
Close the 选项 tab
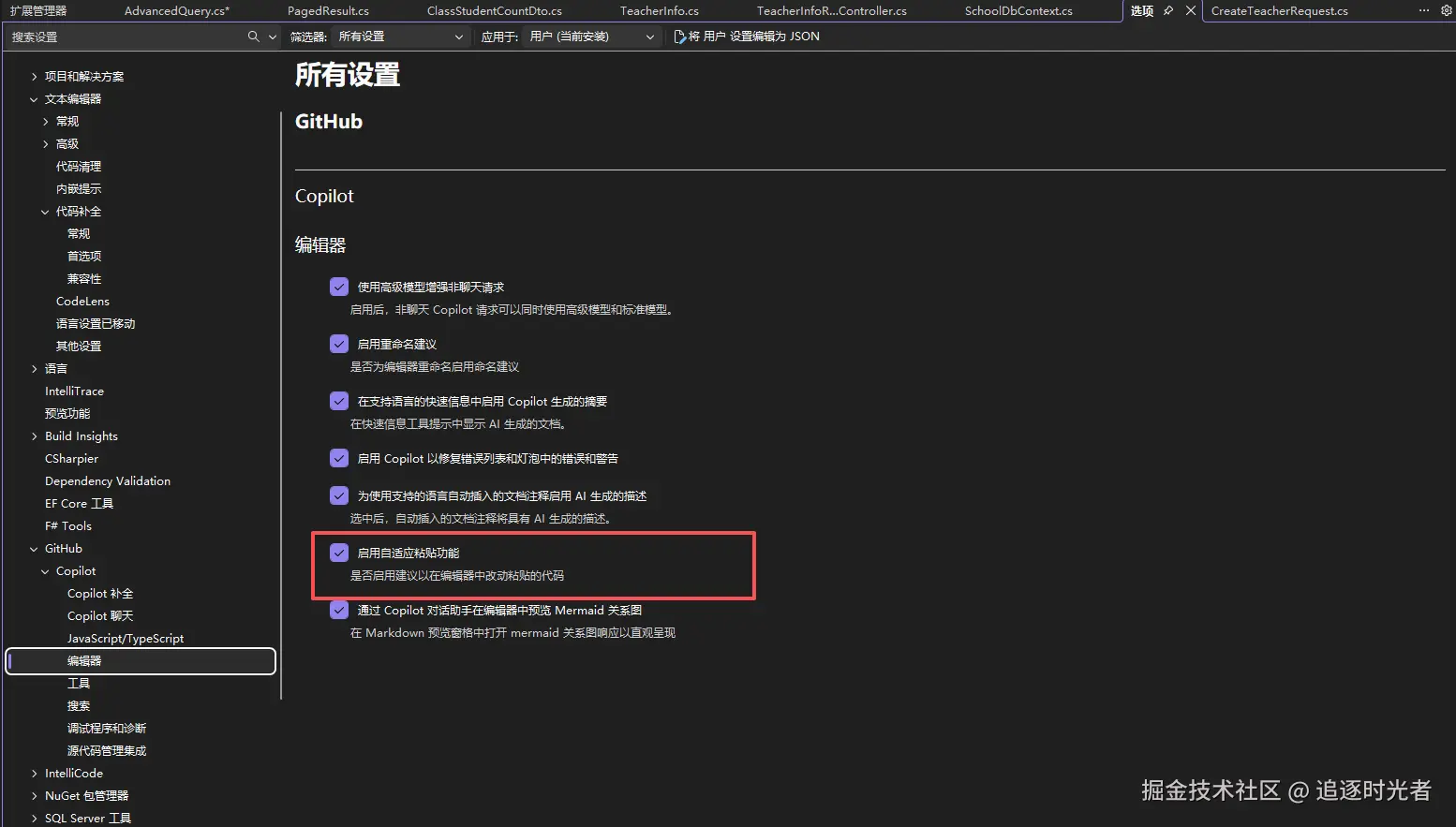(1191, 11)
